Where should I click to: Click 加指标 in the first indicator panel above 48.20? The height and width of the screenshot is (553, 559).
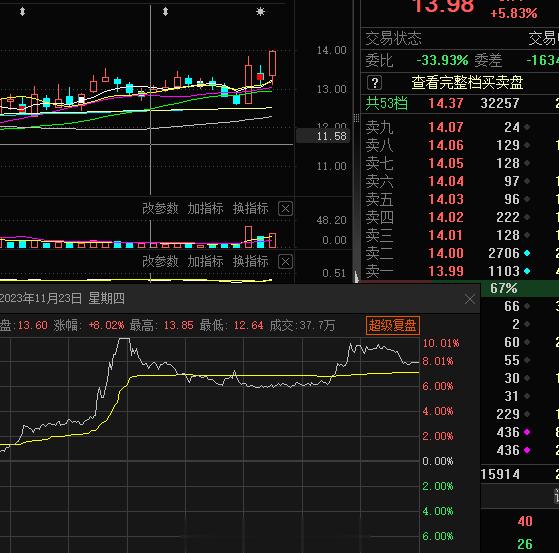click(205, 208)
